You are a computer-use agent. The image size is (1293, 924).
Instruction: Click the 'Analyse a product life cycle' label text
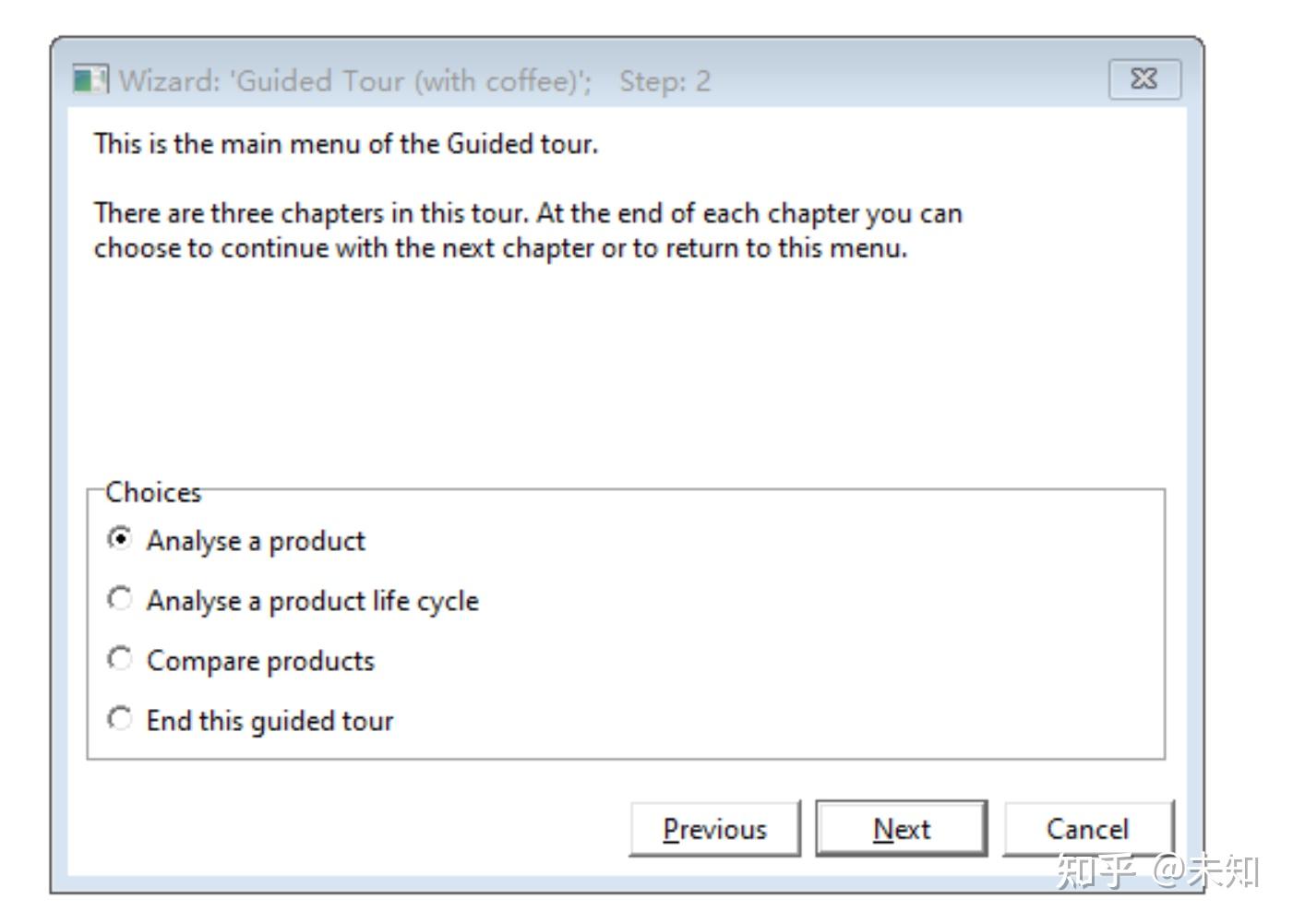312,601
